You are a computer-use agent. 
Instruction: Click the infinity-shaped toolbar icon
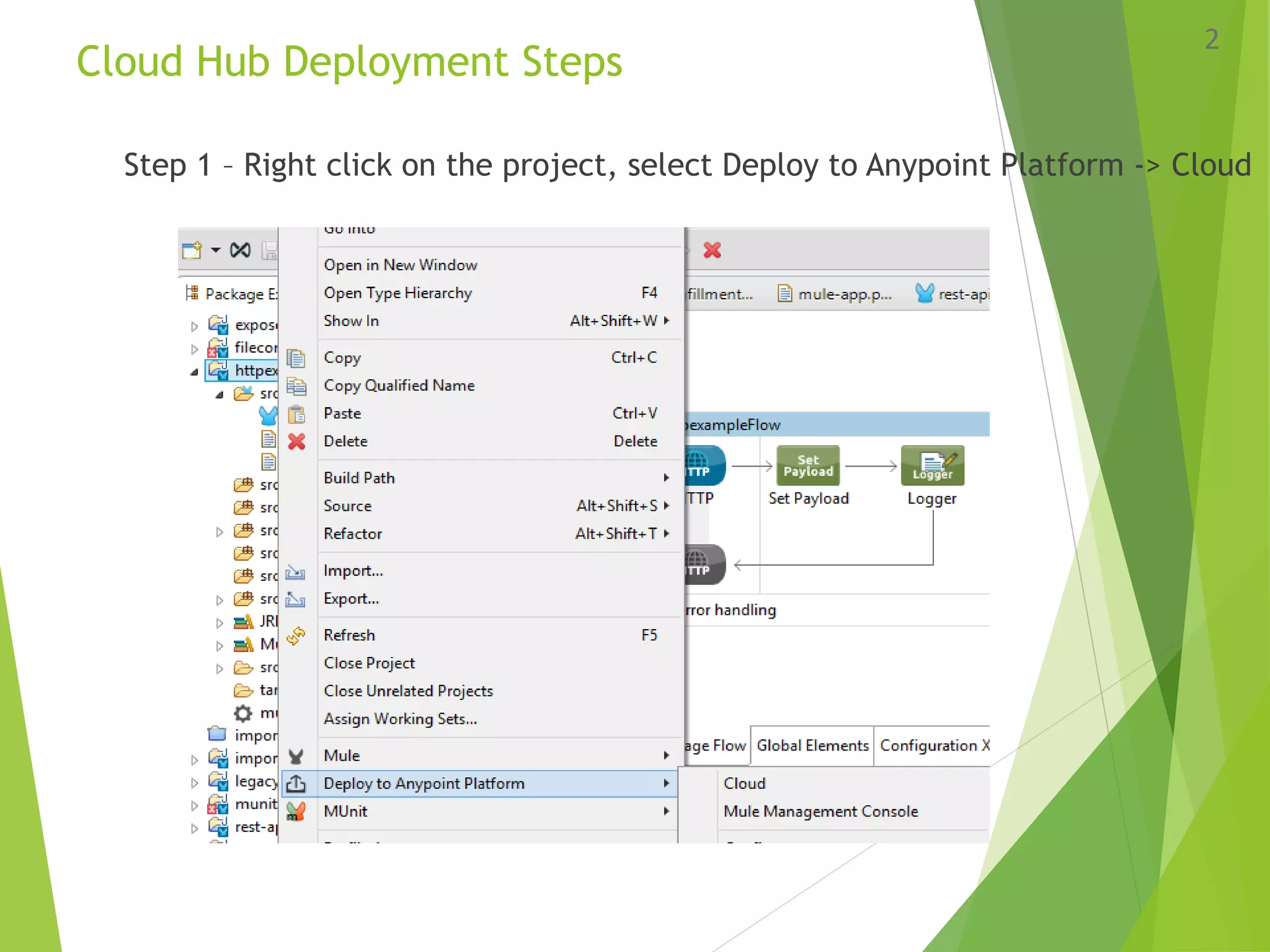click(x=240, y=250)
